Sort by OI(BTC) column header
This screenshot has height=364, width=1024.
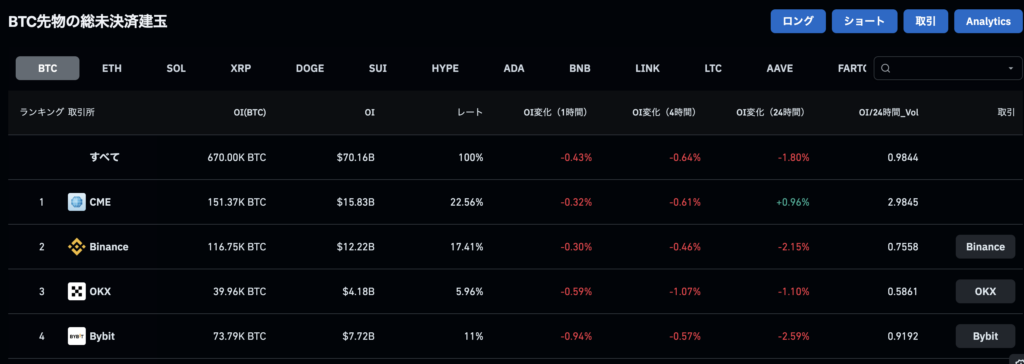click(x=249, y=112)
